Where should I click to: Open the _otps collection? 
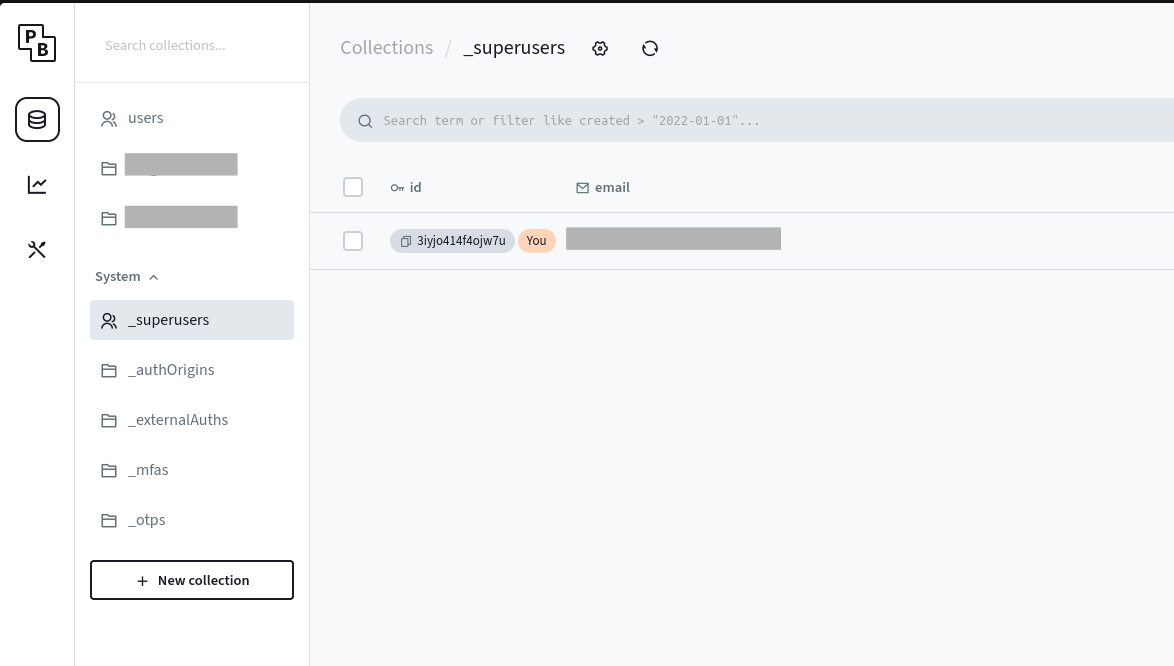(147, 520)
